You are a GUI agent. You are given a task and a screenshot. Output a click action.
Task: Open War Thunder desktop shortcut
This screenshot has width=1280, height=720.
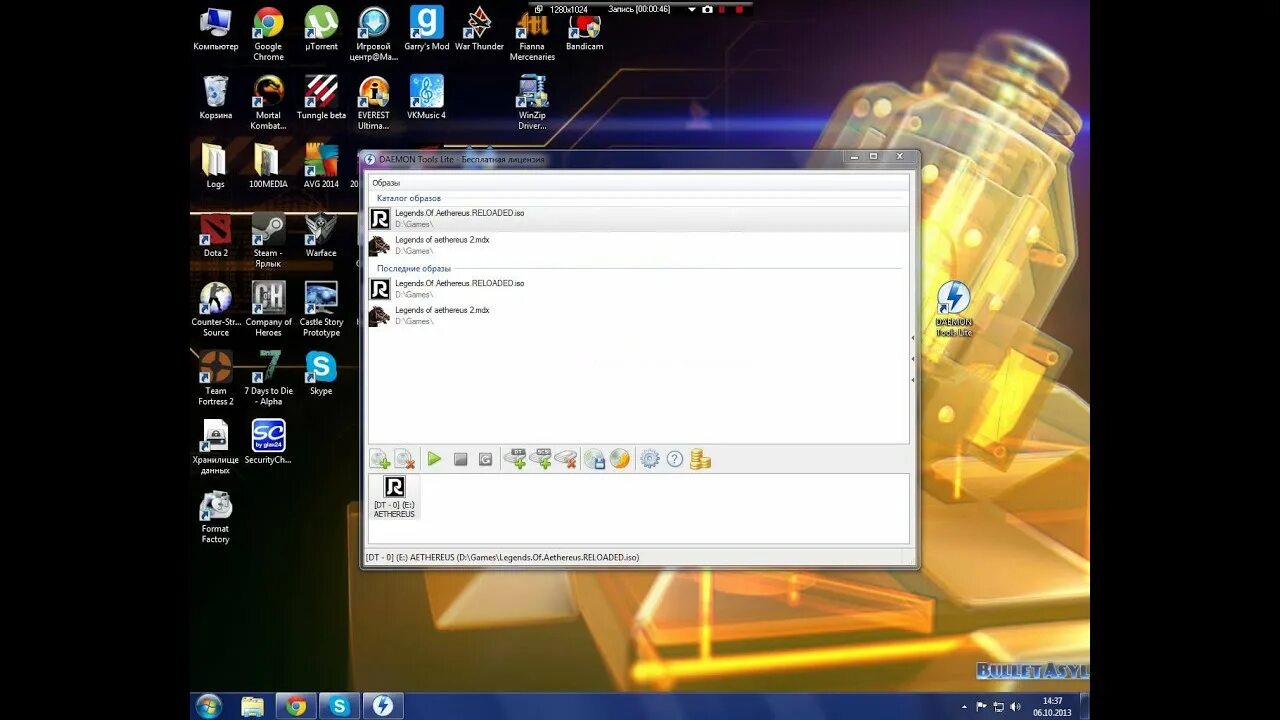[x=479, y=30]
